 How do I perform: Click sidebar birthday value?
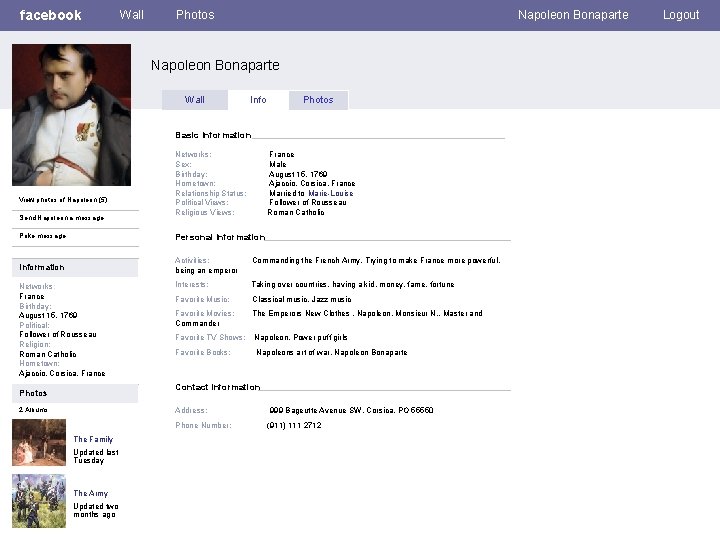[x=48, y=315]
